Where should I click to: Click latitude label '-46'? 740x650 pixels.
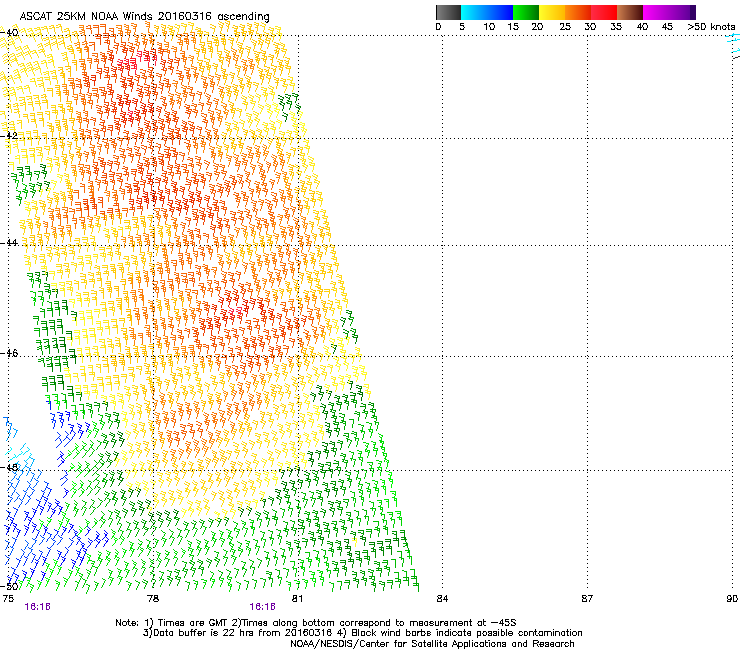click(x=9, y=353)
